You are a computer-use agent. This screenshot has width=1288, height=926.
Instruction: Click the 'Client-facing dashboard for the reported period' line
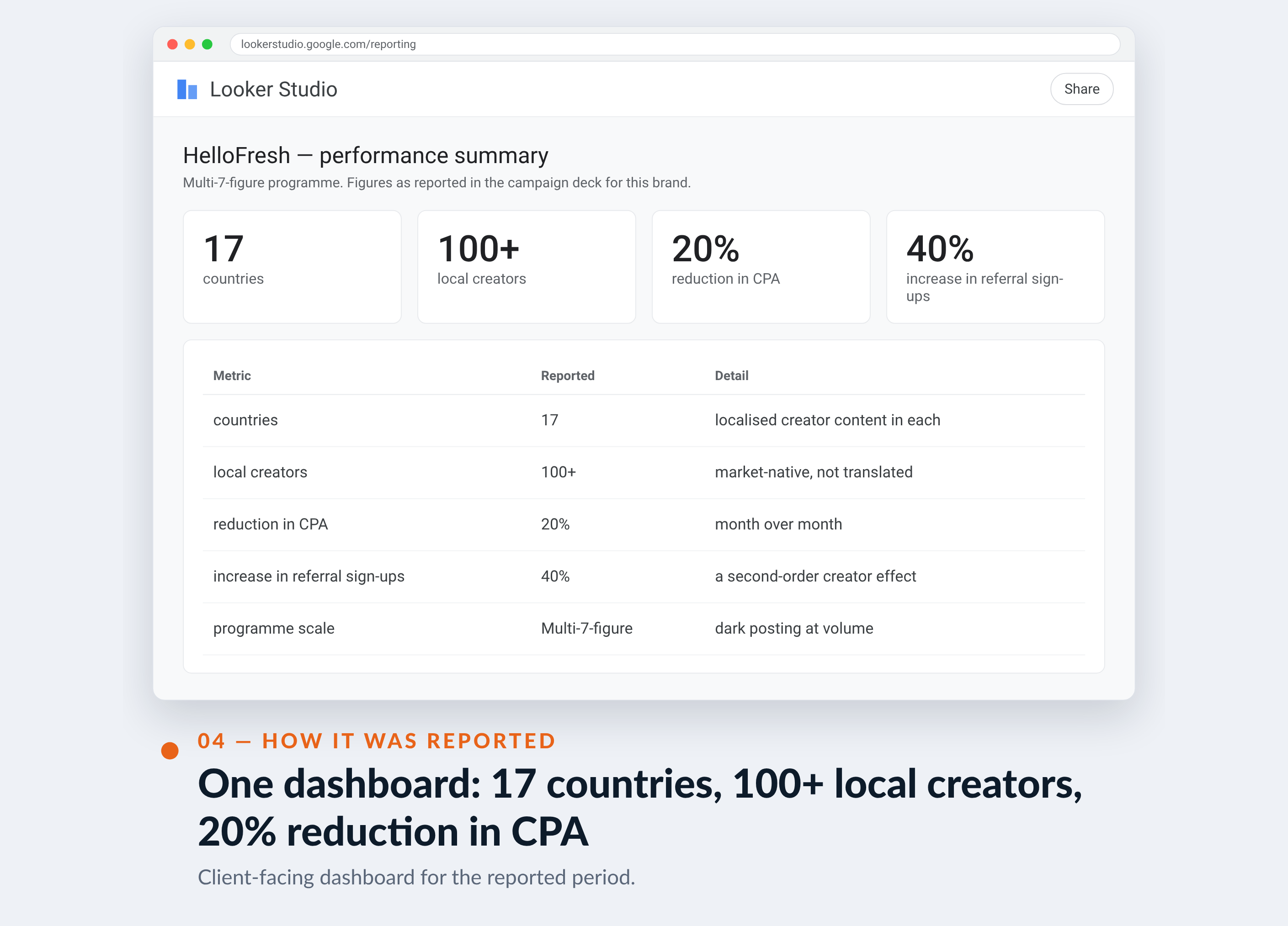pos(416,877)
